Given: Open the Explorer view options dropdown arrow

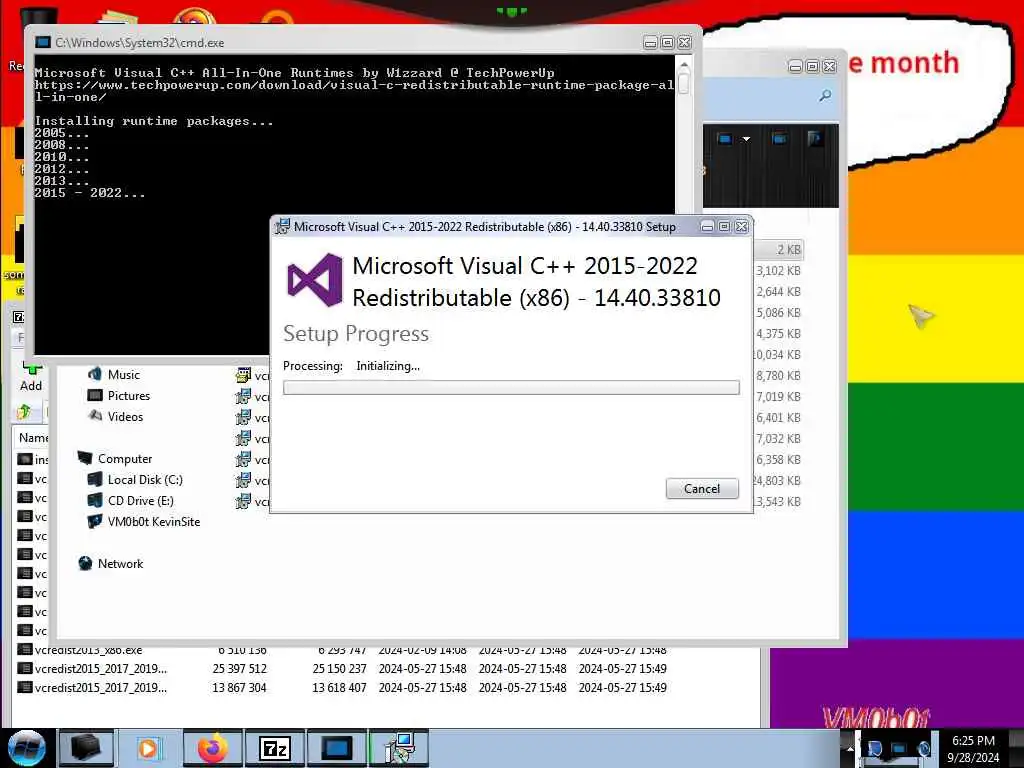Looking at the screenshot, I should pyautogui.click(x=746, y=138).
